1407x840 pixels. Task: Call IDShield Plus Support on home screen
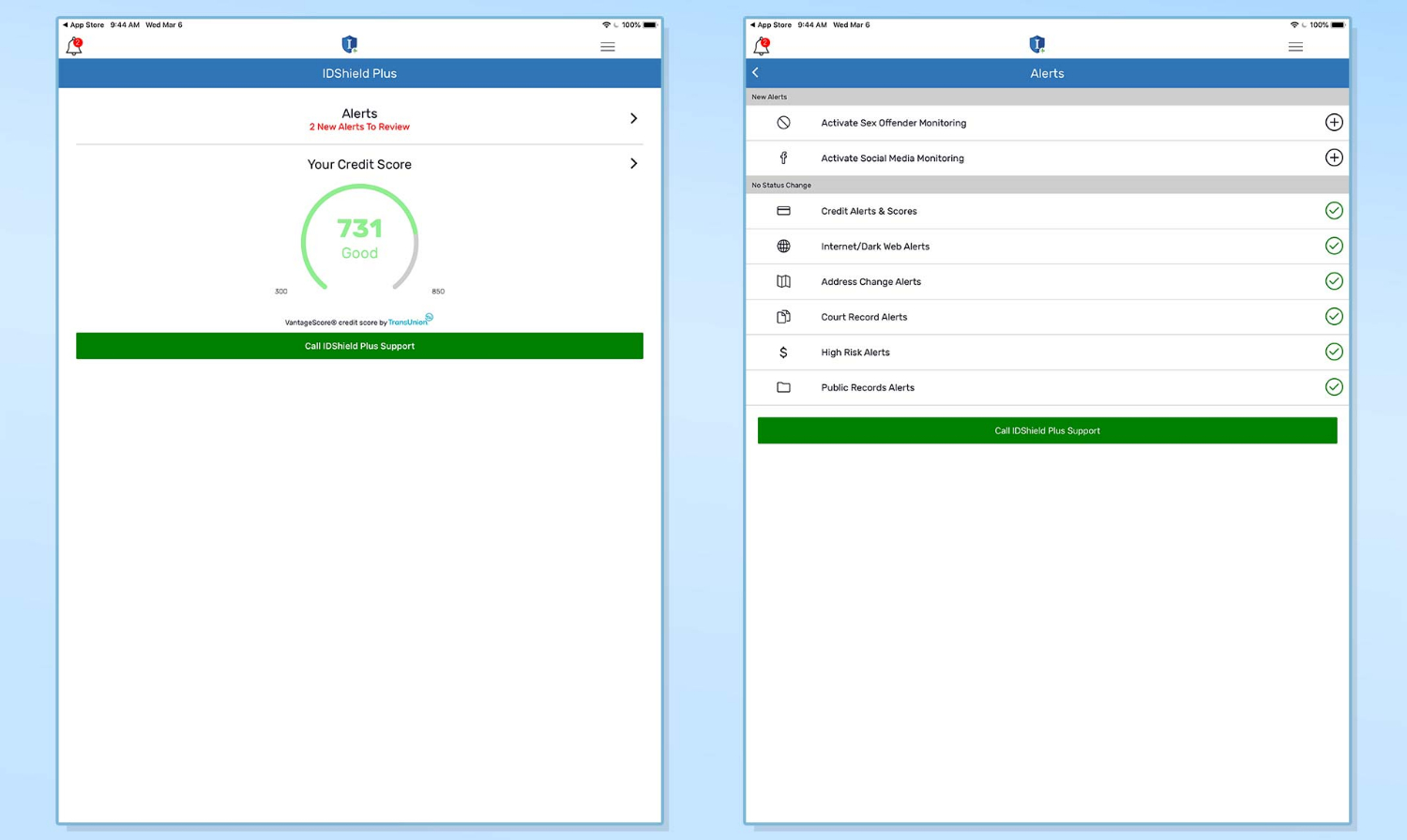point(359,346)
